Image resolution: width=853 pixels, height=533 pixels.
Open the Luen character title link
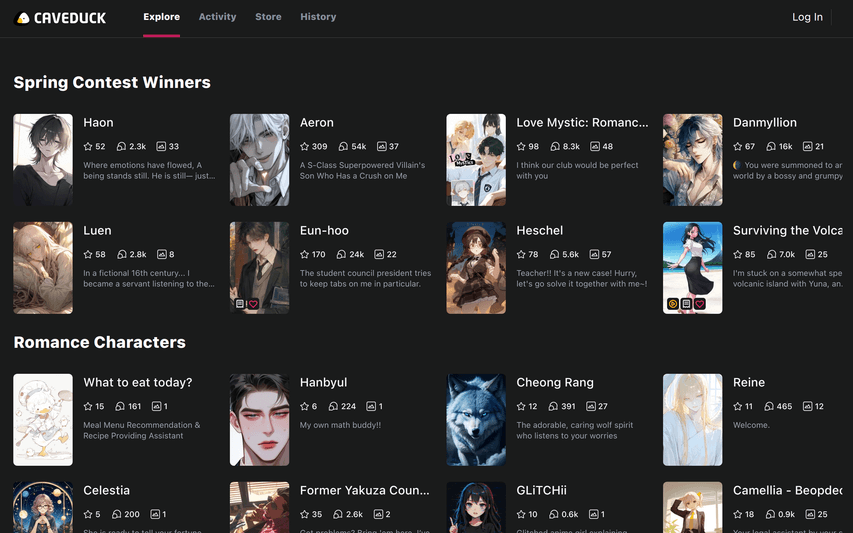click(x=97, y=231)
